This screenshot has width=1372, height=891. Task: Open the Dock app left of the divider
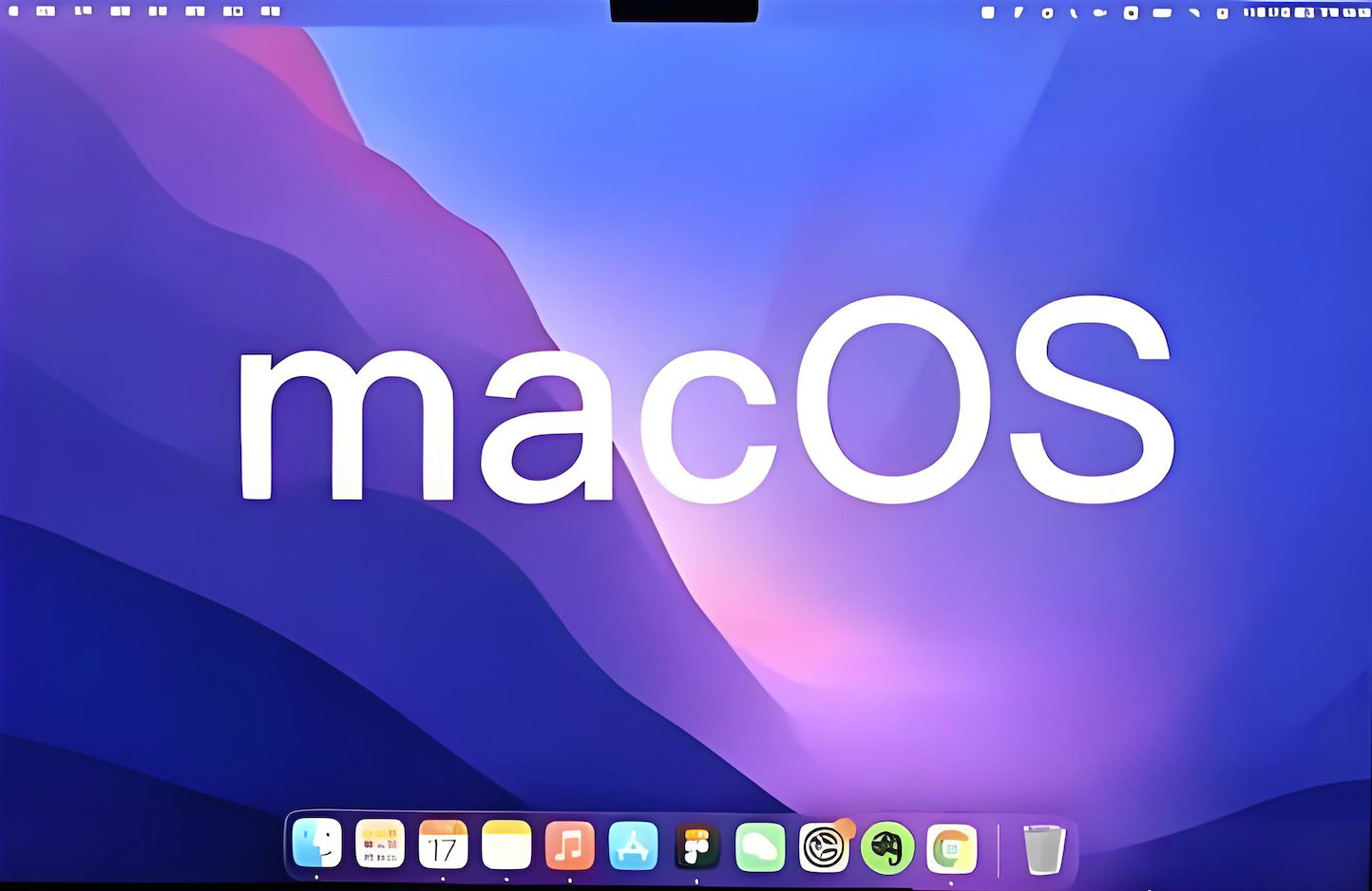951,848
